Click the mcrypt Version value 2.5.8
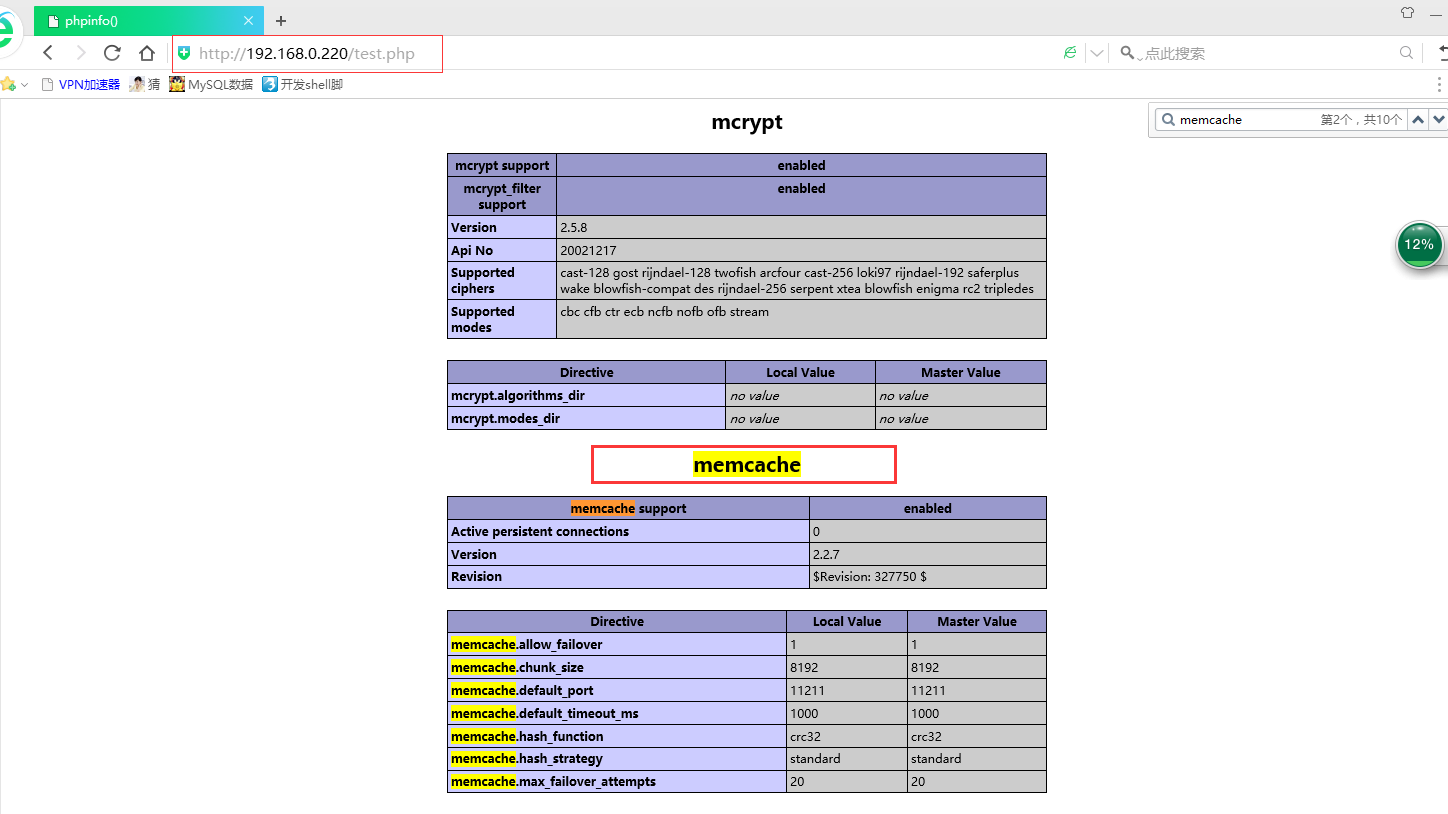 (x=573, y=227)
